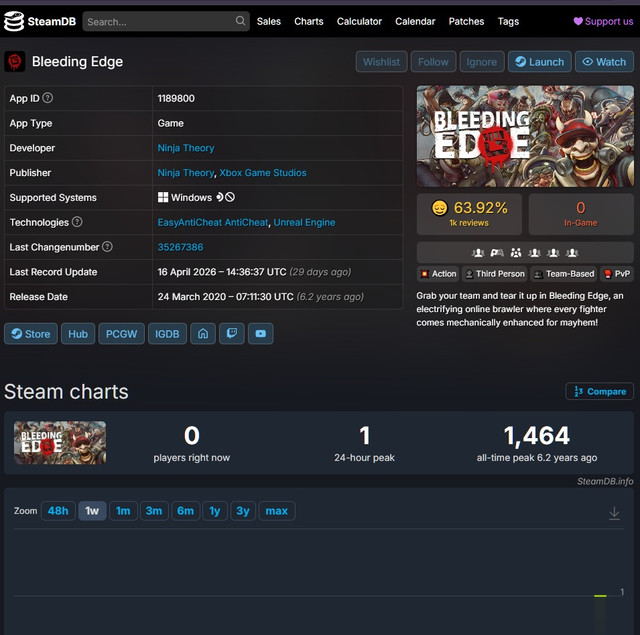This screenshot has height=635, width=640.
Task: Set chart zoom to 48h
Action: coord(58,511)
